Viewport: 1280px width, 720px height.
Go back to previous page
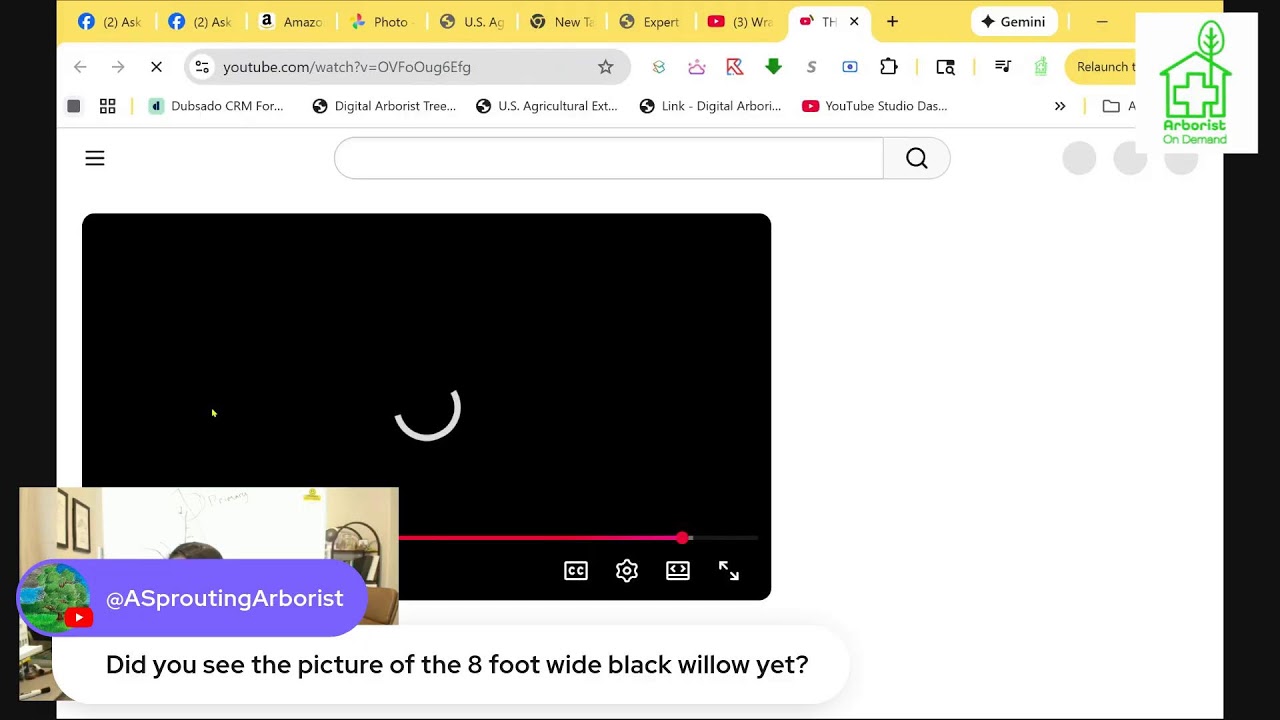pos(80,67)
